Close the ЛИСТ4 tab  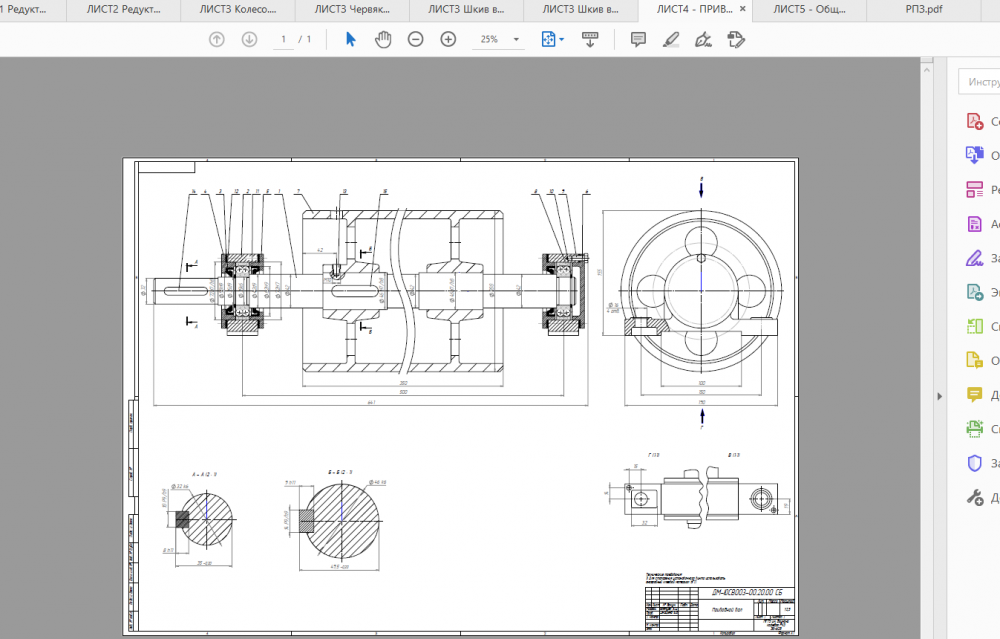742,10
